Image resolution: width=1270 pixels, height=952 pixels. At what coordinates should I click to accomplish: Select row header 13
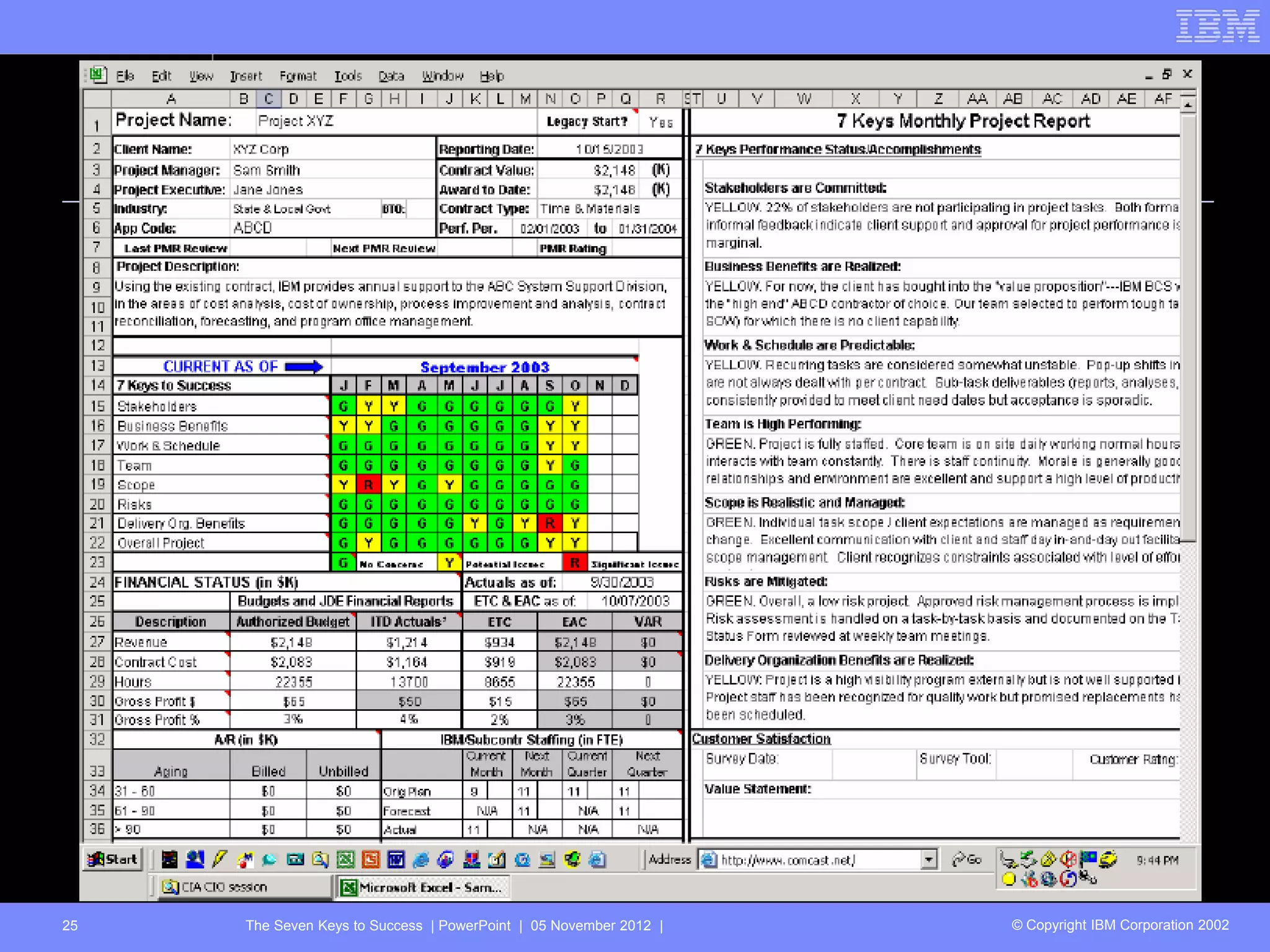point(97,366)
